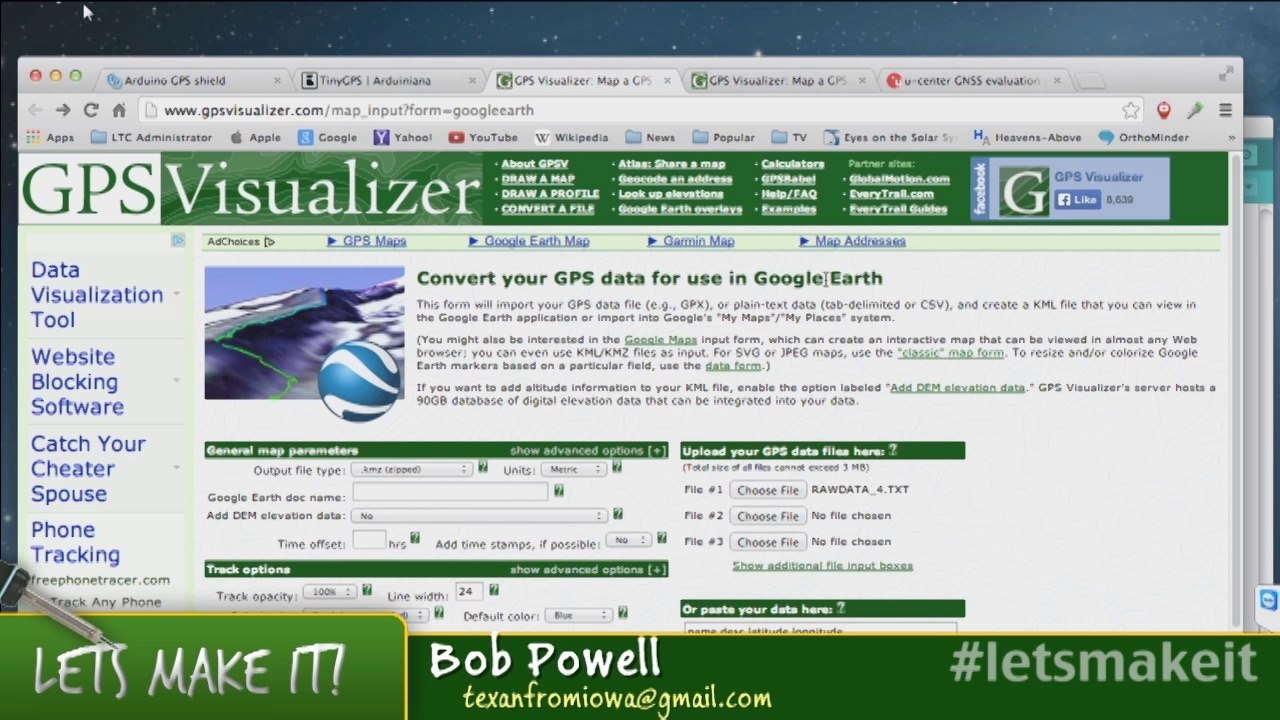Open the Wikipedia bookmark
Image resolution: width=1280 pixels, height=720 pixels.
571,137
